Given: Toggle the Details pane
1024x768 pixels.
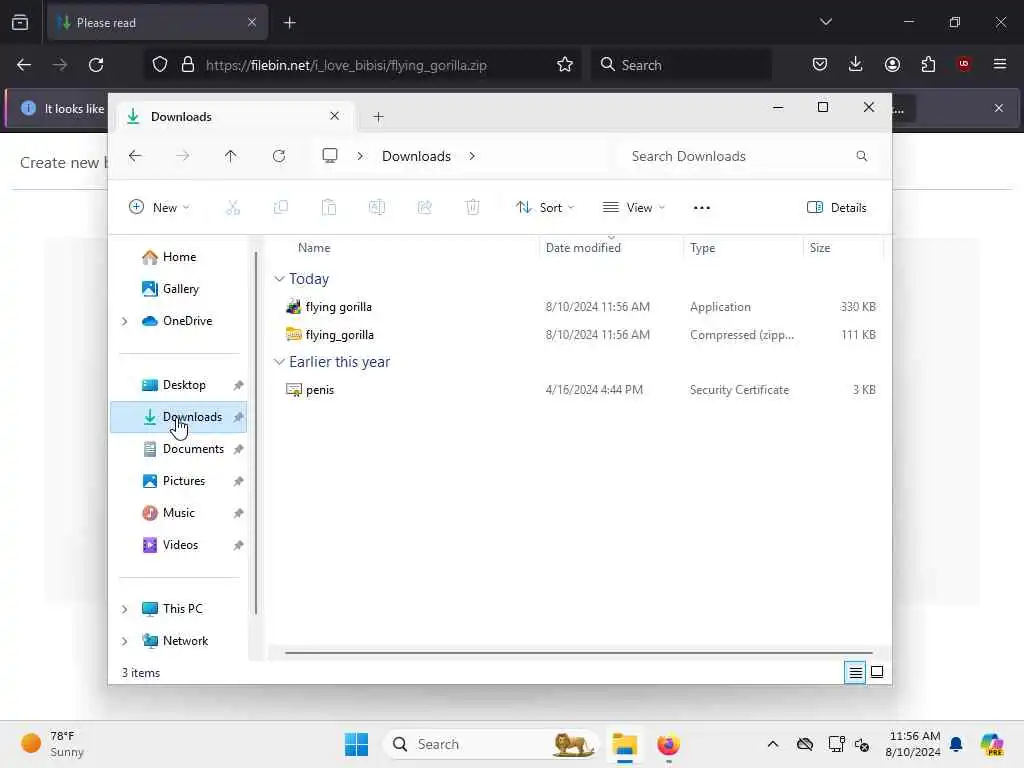Looking at the screenshot, I should tap(837, 208).
